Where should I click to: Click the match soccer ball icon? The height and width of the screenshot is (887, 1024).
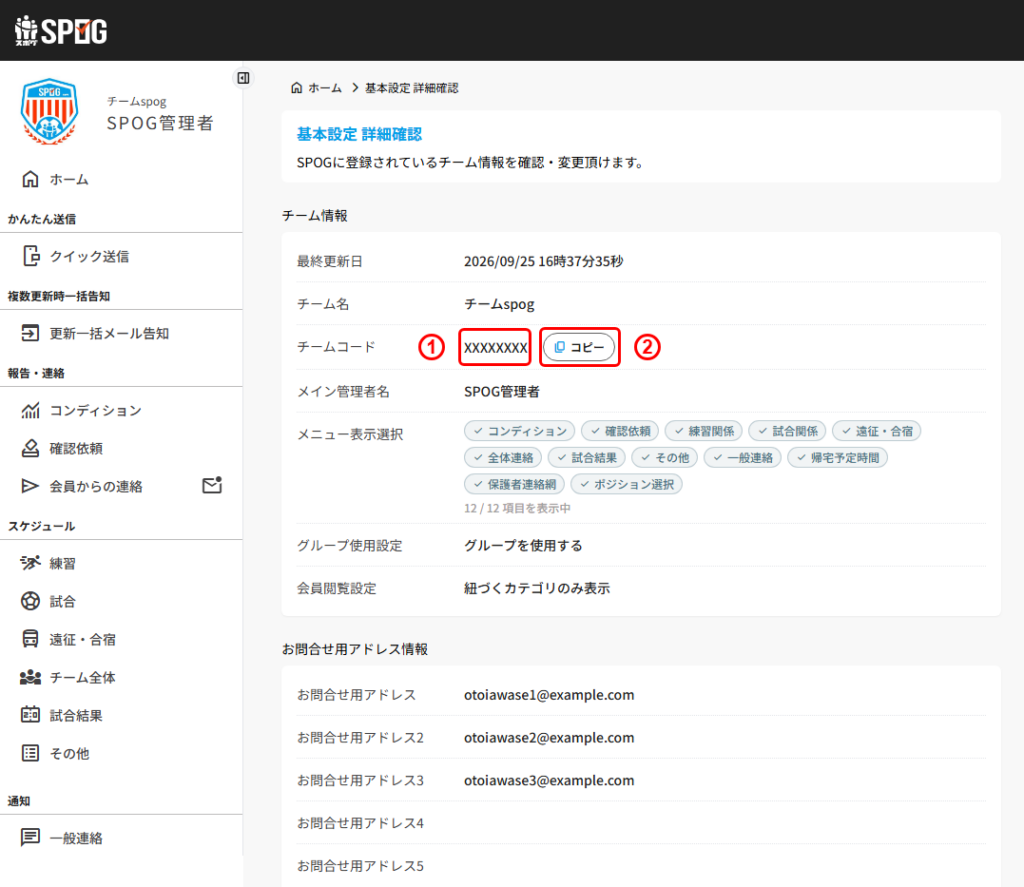(30, 601)
